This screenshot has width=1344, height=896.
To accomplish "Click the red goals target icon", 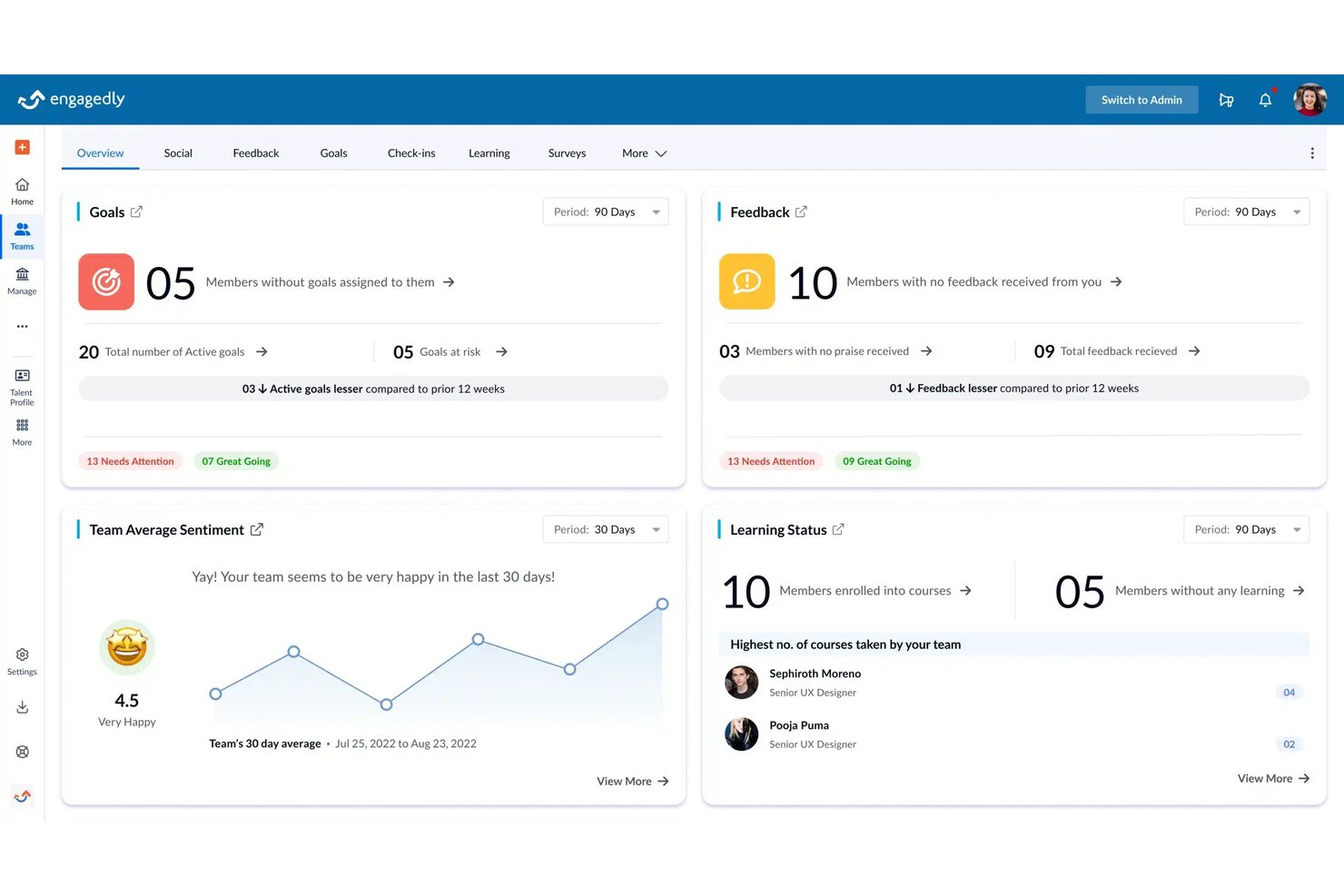I will tap(106, 282).
